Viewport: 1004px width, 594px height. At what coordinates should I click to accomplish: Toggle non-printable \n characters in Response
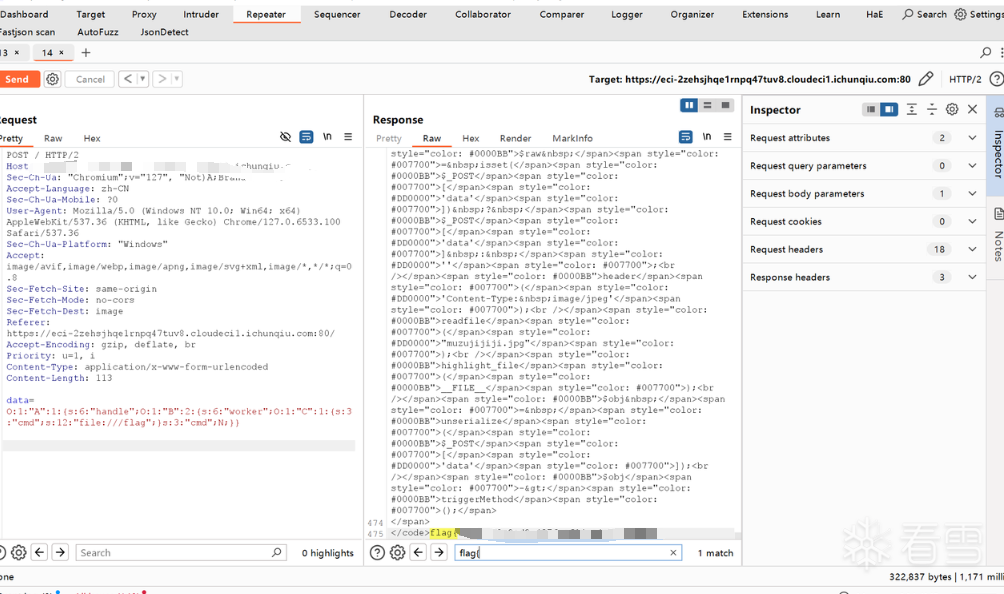tap(707, 137)
